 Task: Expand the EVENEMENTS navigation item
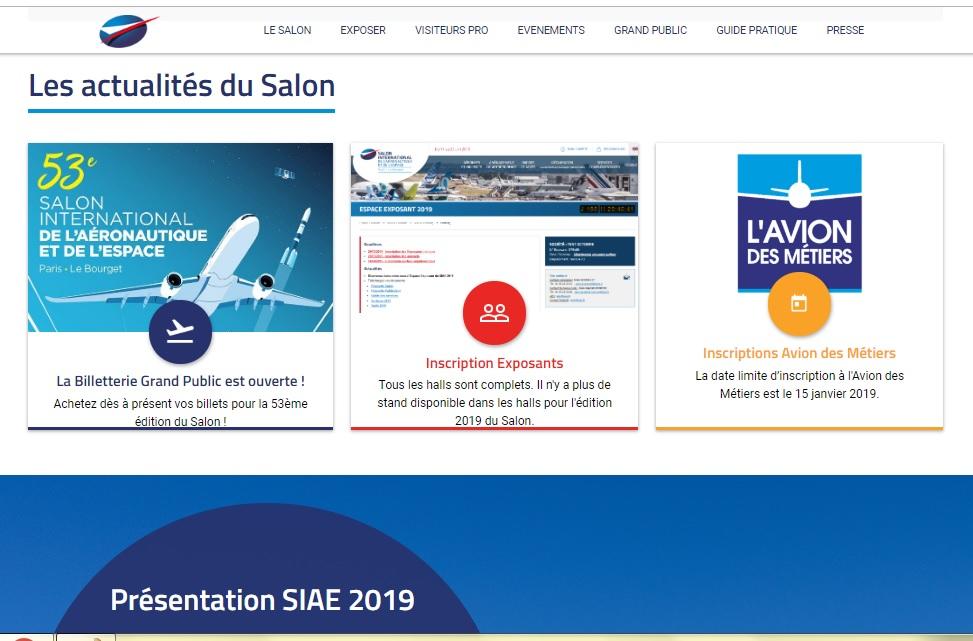[551, 30]
